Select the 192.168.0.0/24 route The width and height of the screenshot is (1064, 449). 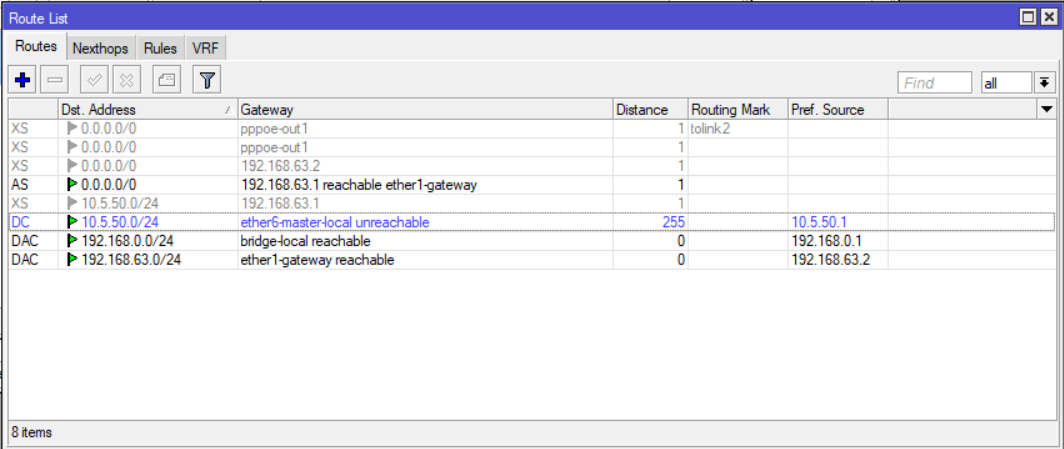click(531, 241)
